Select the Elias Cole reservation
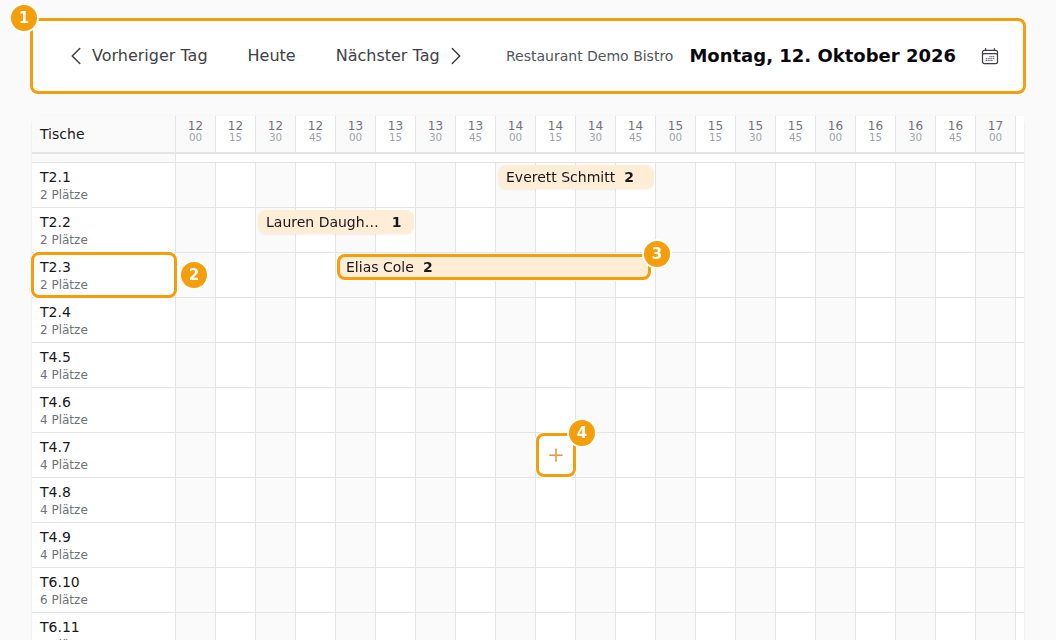The image size is (1056, 640). point(494,267)
